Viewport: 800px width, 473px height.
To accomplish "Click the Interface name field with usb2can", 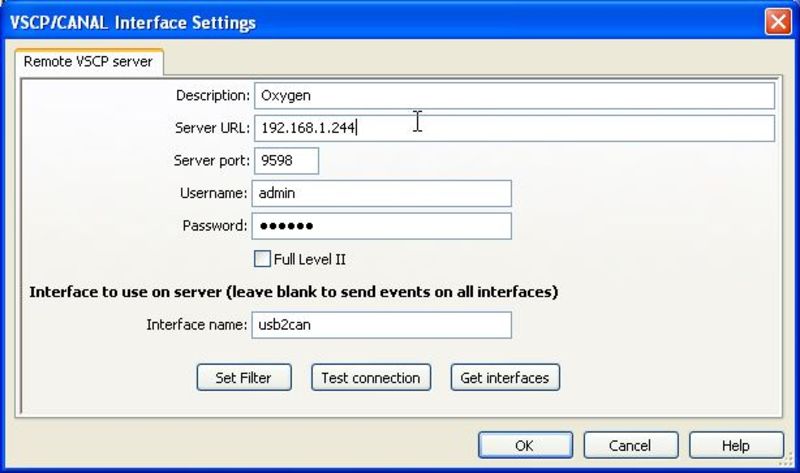I will [x=381, y=325].
